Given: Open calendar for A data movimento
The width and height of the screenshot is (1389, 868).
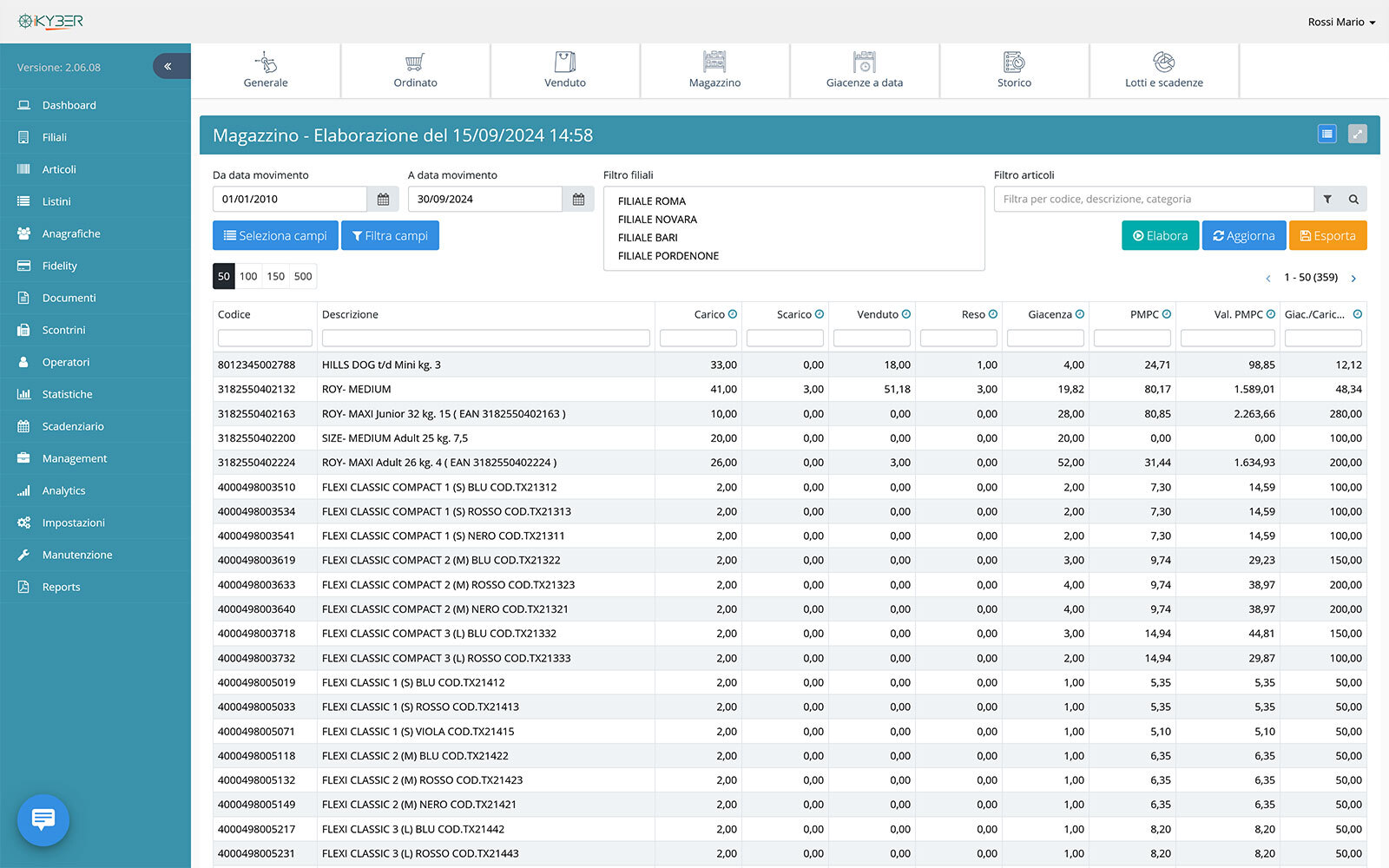Looking at the screenshot, I should [578, 200].
